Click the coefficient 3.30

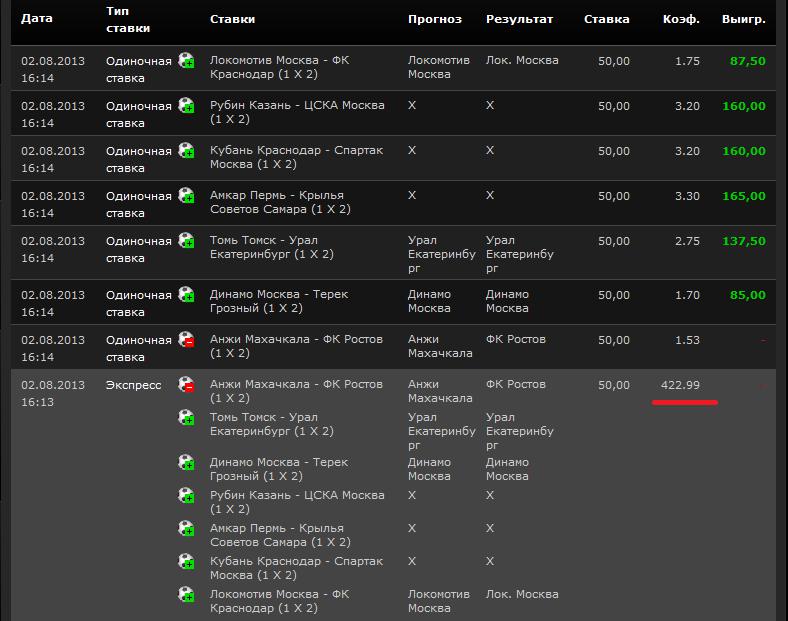pyautogui.click(x=687, y=196)
